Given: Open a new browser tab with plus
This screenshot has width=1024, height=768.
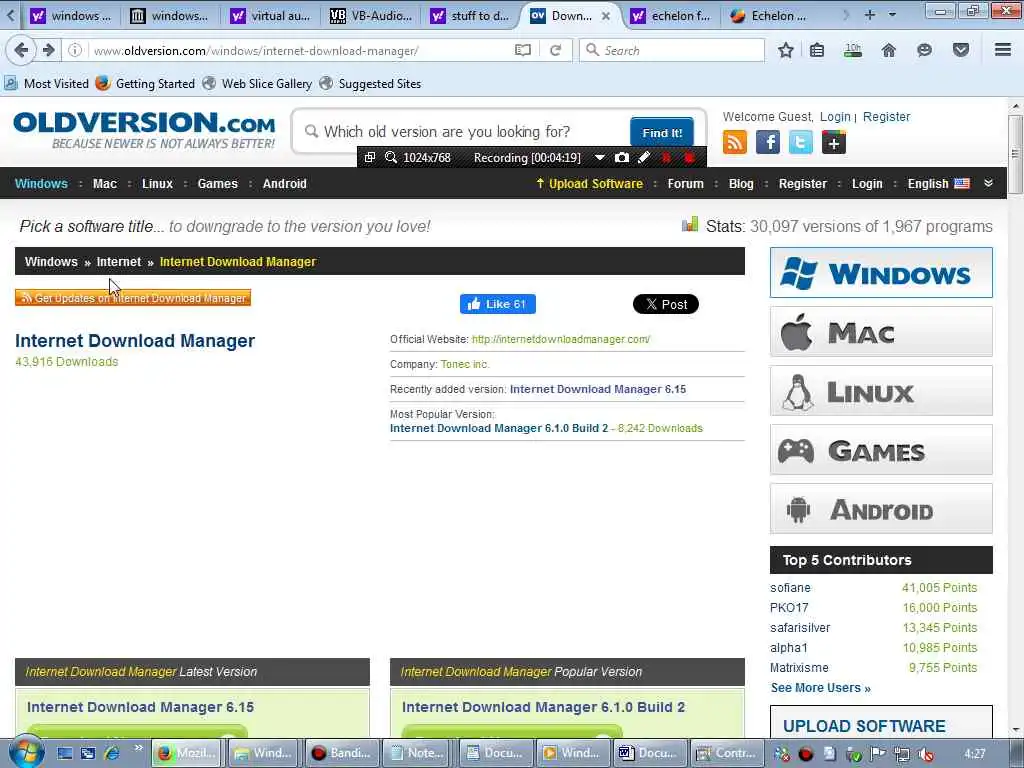Looking at the screenshot, I should [x=869, y=14].
